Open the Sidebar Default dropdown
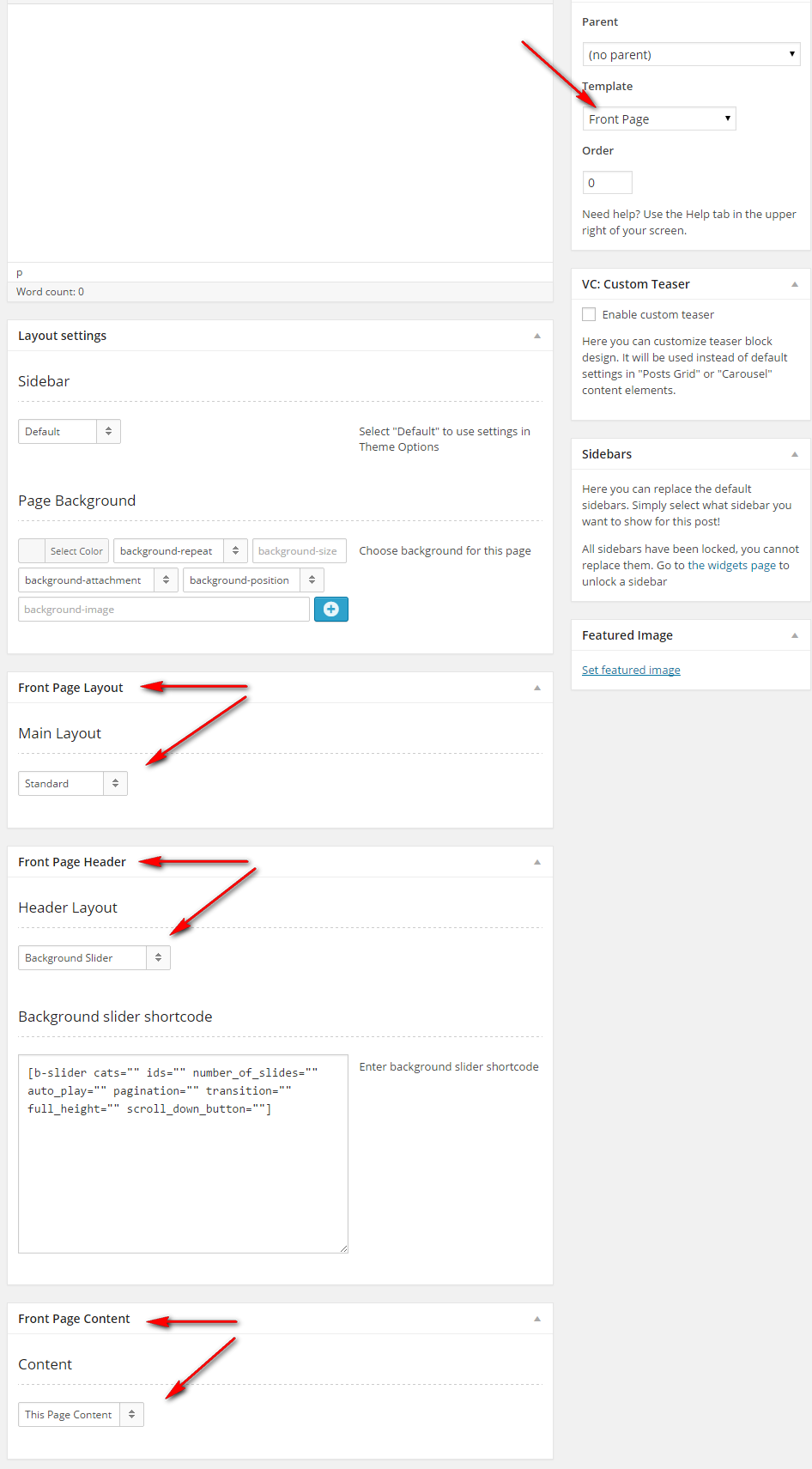Screen dimensions: 812x1469 (70, 431)
